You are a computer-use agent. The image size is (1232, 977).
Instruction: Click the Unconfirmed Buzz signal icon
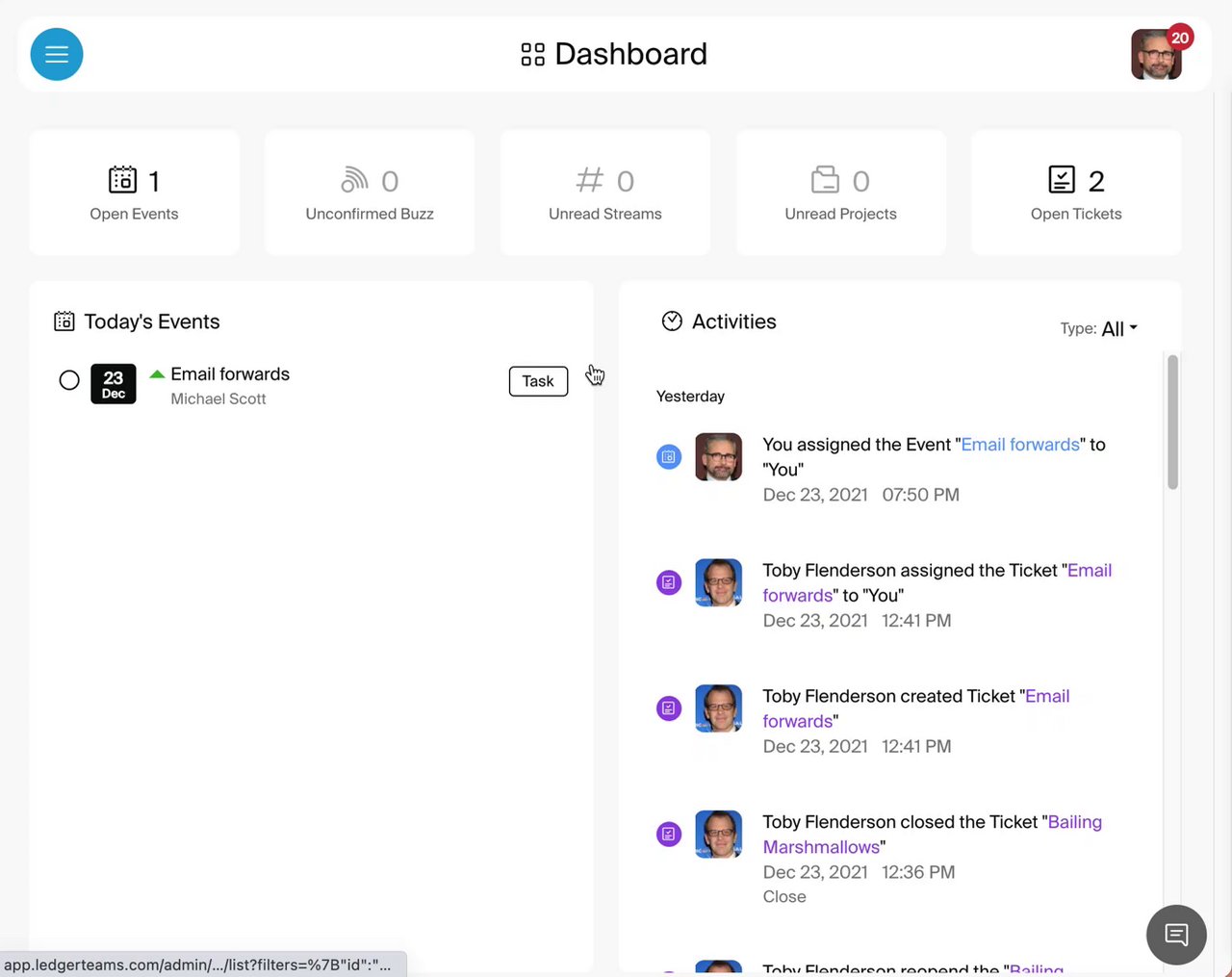coord(355,180)
